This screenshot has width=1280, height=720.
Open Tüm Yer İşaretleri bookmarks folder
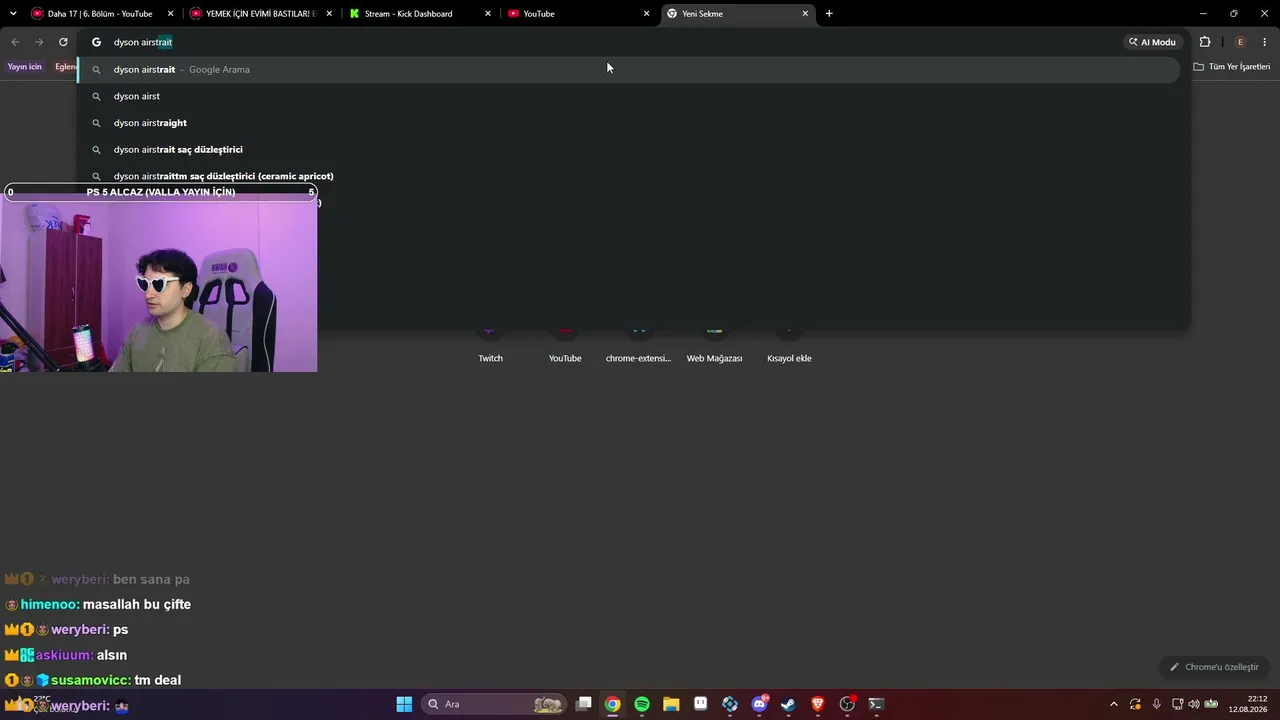[x=1232, y=67]
